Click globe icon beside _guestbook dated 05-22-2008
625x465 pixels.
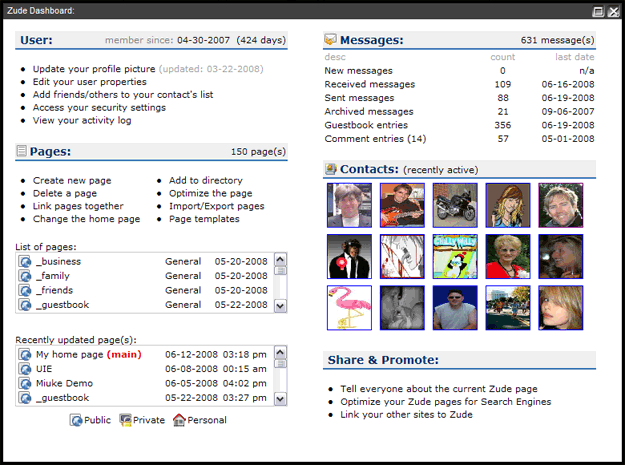(x=25, y=305)
